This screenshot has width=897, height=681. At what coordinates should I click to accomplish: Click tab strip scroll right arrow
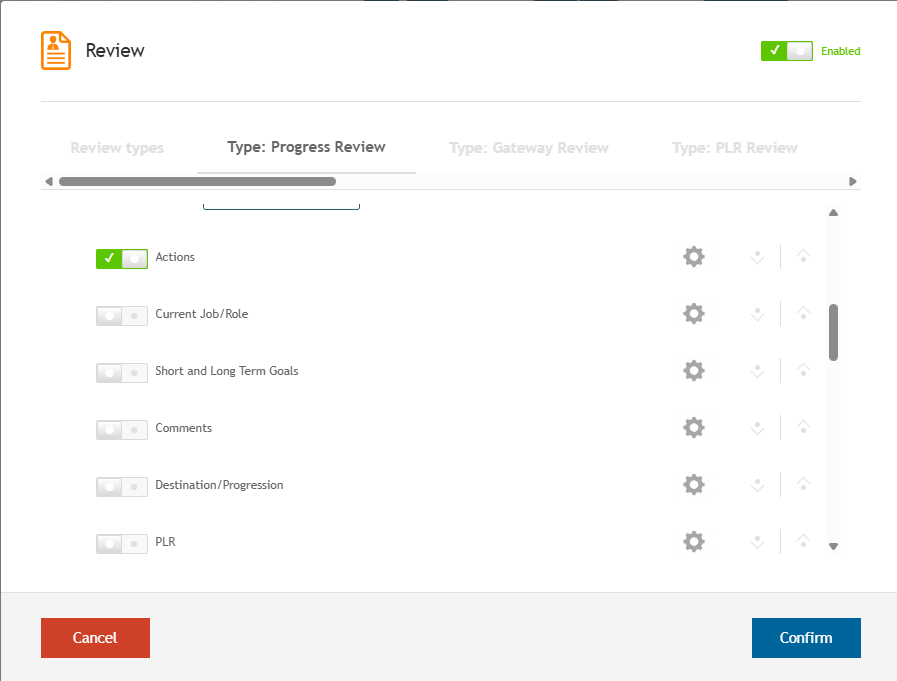click(852, 181)
